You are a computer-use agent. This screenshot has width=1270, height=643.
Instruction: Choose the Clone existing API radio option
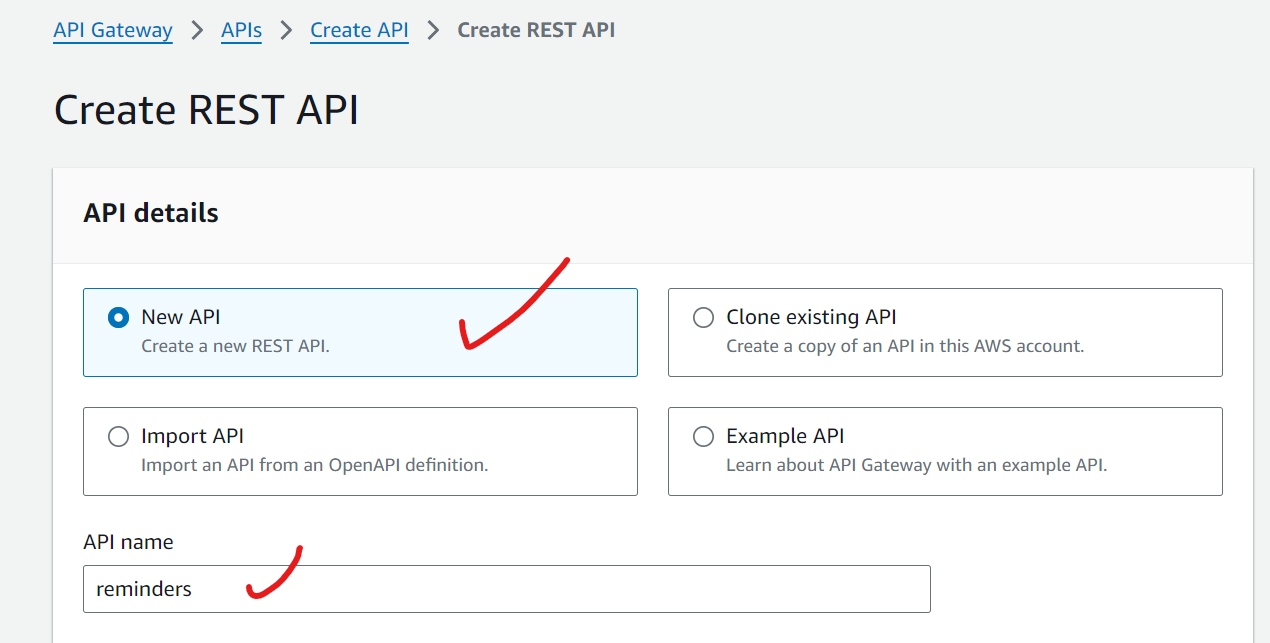[704, 318]
